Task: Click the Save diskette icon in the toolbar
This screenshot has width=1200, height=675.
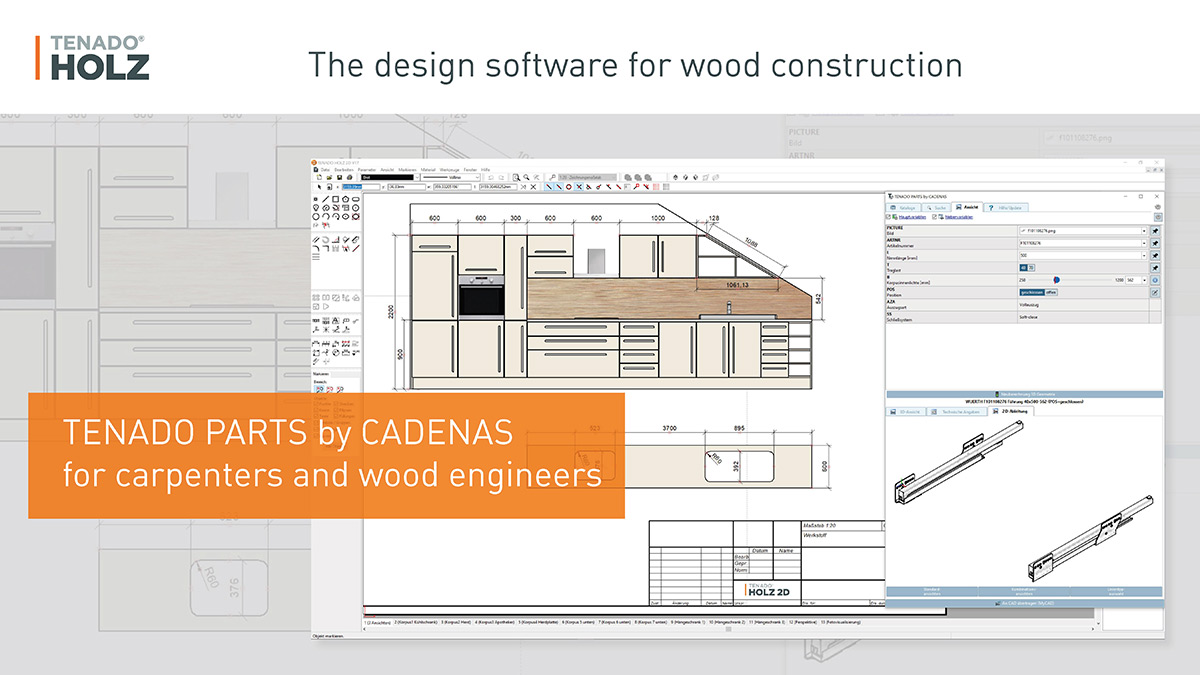Action: (339, 177)
